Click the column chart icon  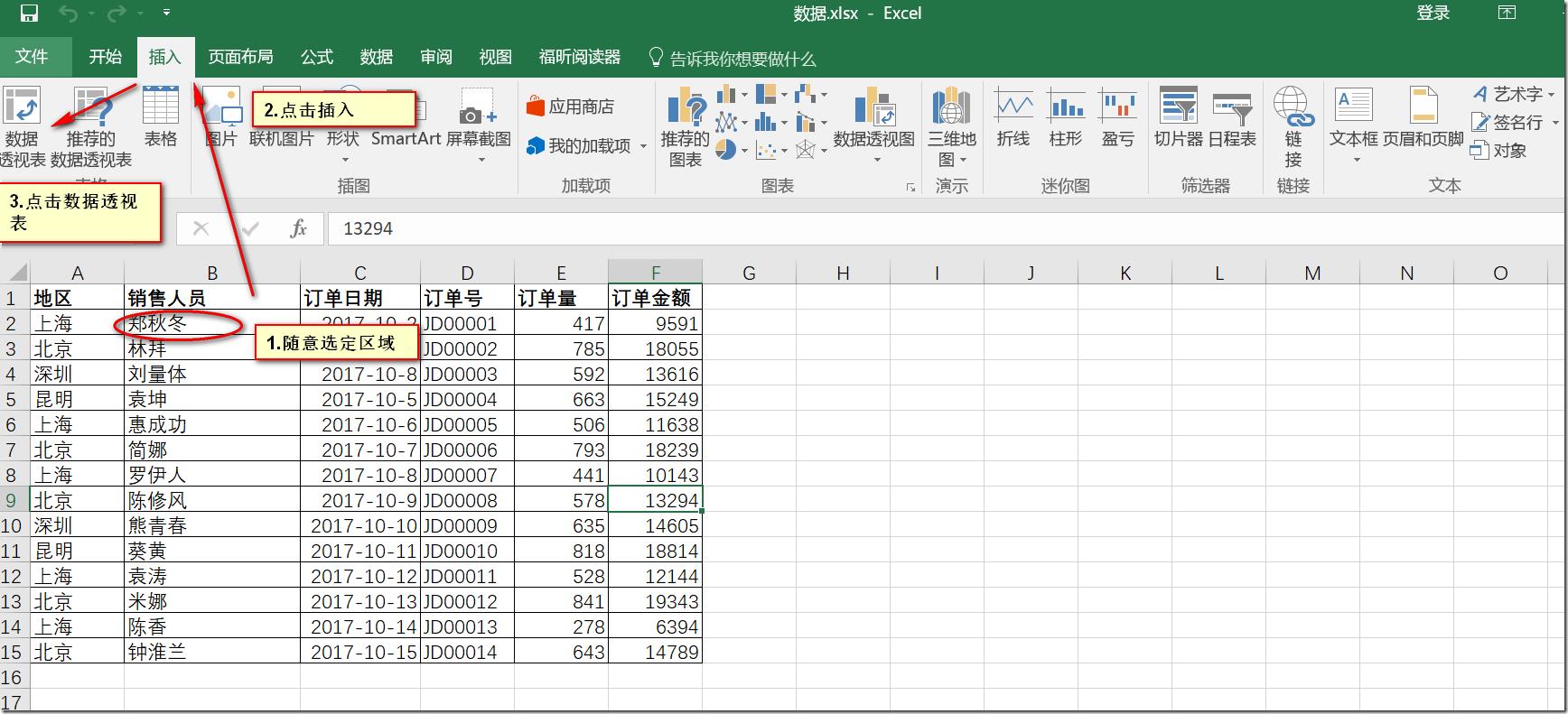click(x=726, y=94)
